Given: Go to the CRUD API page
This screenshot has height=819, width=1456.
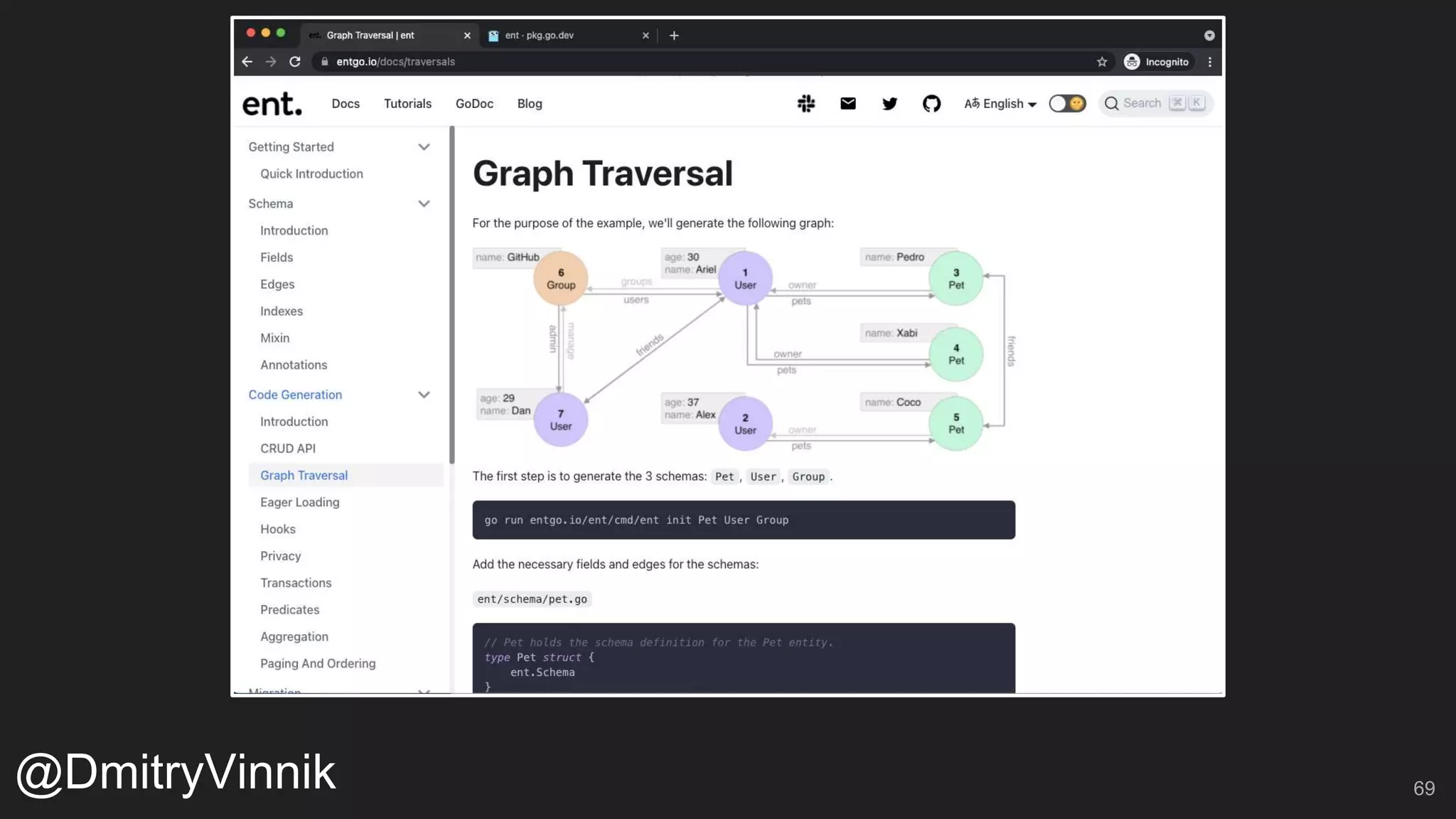Looking at the screenshot, I should [287, 449].
